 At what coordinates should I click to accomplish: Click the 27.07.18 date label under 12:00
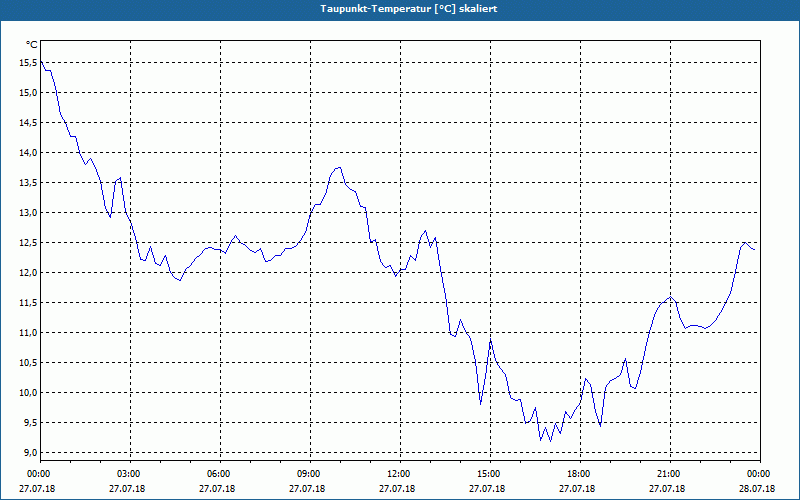(397, 489)
